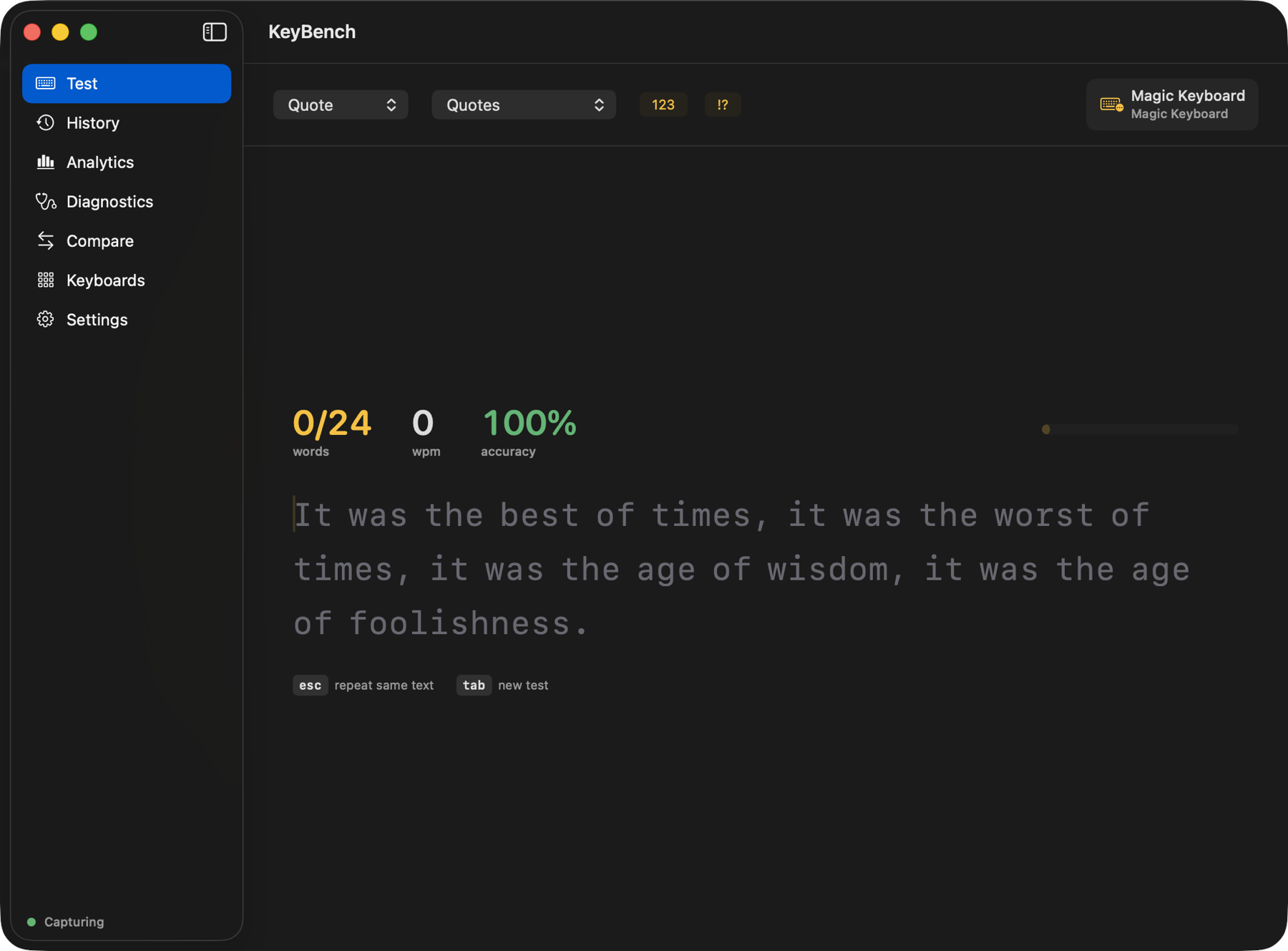Viewport: 1288px width, 951px height.
Task: Click the 100% accuracy value
Action: click(x=530, y=422)
